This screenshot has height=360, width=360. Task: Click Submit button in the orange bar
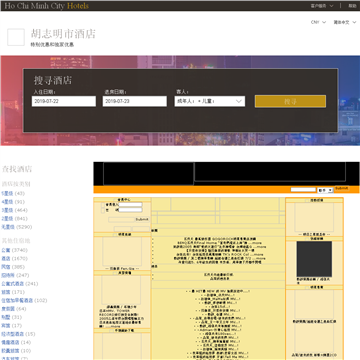342,188
